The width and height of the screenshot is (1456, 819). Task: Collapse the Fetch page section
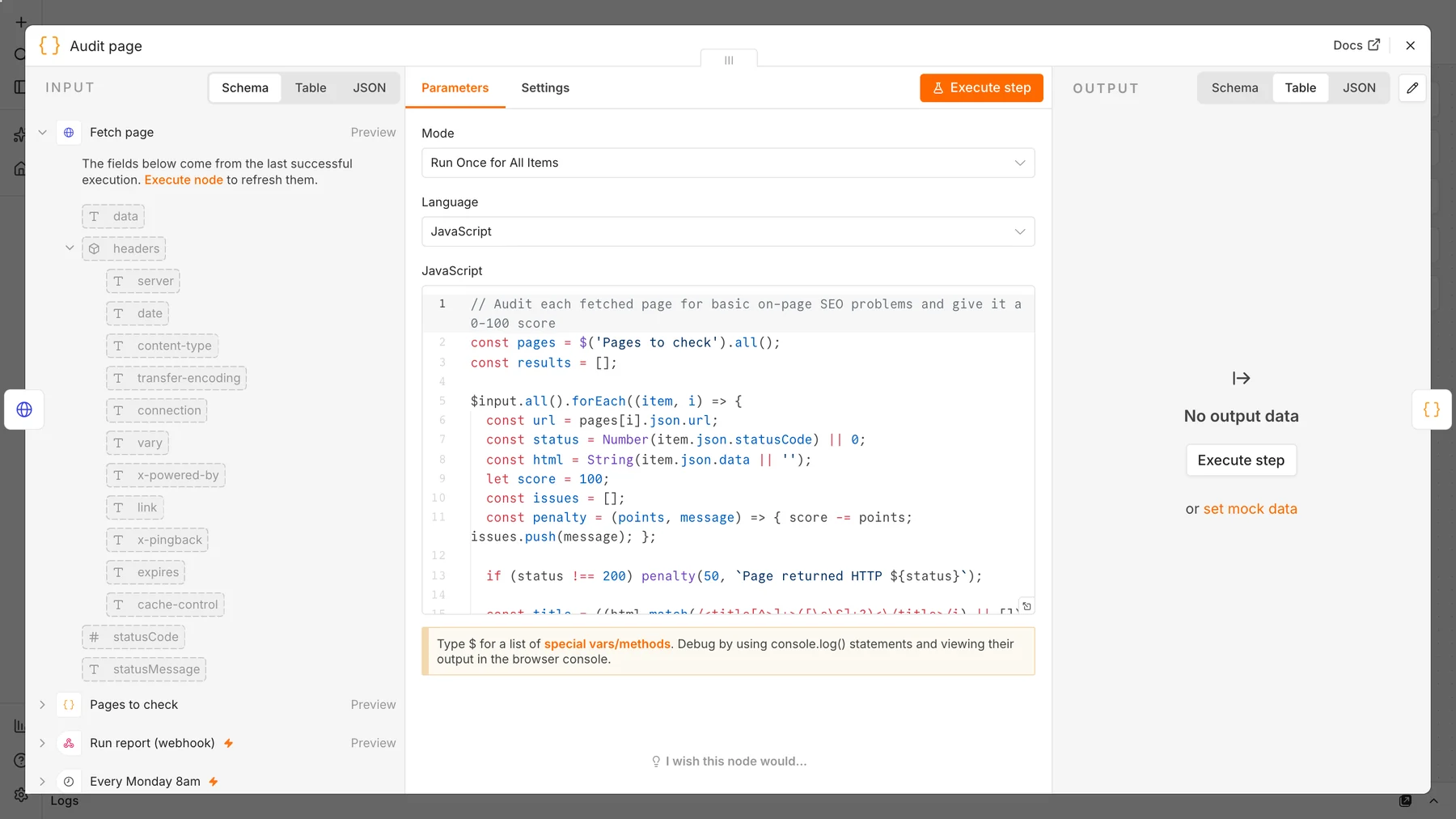(43, 132)
